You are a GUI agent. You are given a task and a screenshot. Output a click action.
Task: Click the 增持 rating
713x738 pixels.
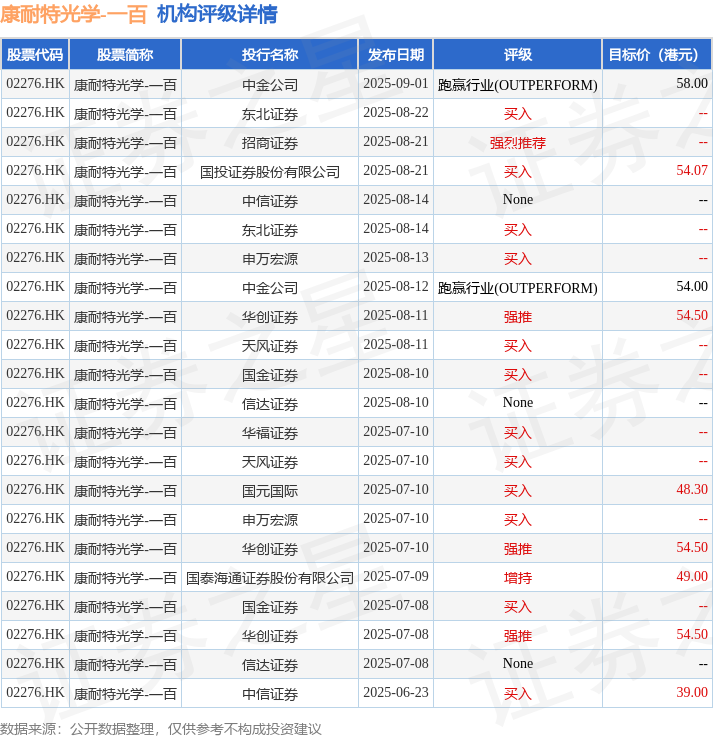518,578
